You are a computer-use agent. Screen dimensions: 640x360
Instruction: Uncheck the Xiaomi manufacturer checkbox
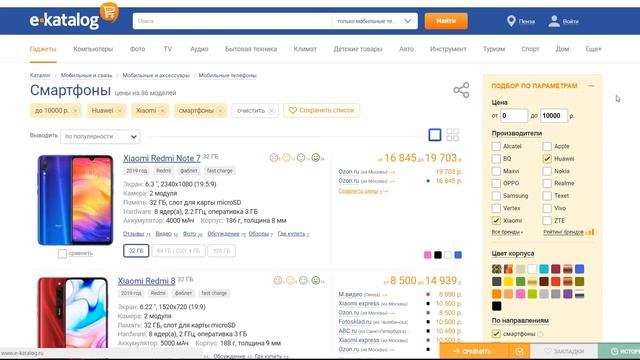(x=496, y=220)
